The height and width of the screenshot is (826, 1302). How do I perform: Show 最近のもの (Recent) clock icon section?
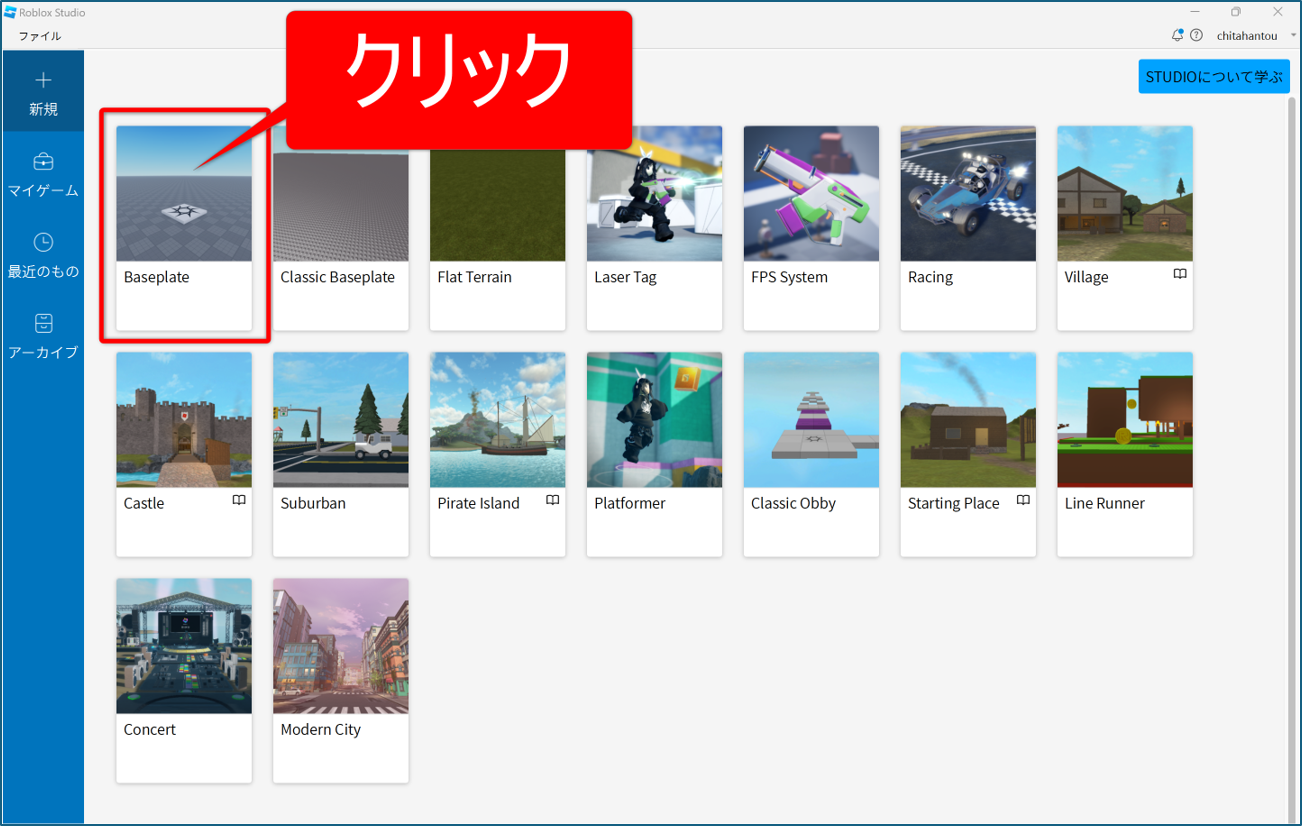coord(43,255)
